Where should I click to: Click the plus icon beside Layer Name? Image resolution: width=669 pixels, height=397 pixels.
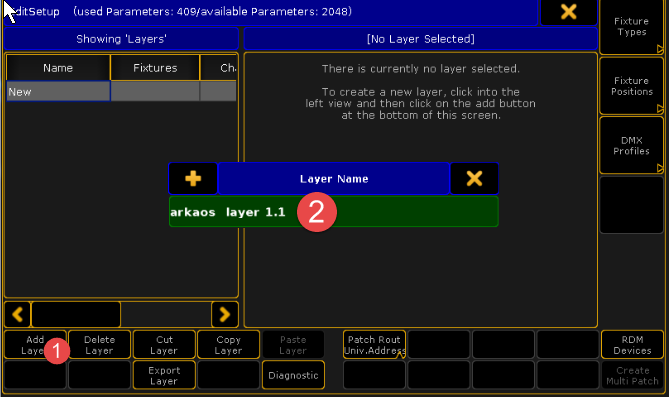click(x=193, y=178)
